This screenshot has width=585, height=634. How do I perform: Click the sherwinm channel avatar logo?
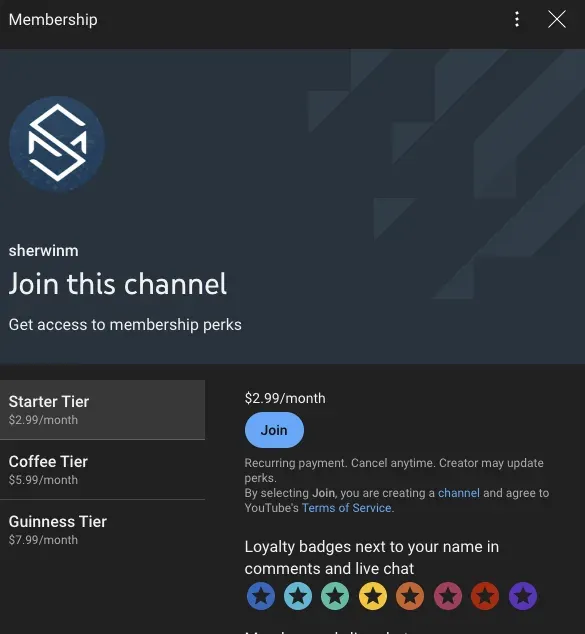click(x=57, y=143)
